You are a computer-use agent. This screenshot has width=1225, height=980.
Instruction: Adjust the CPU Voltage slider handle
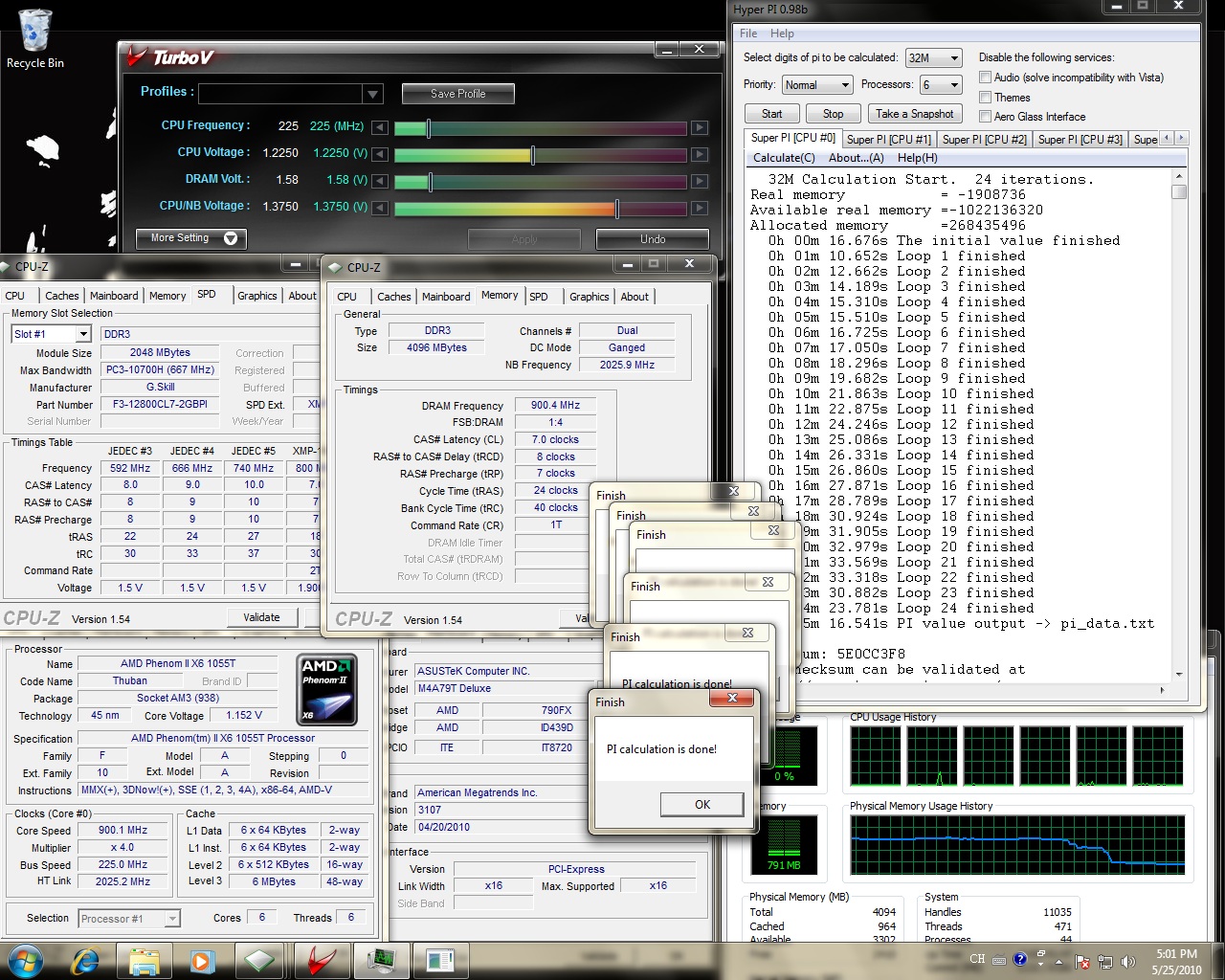pos(533,154)
